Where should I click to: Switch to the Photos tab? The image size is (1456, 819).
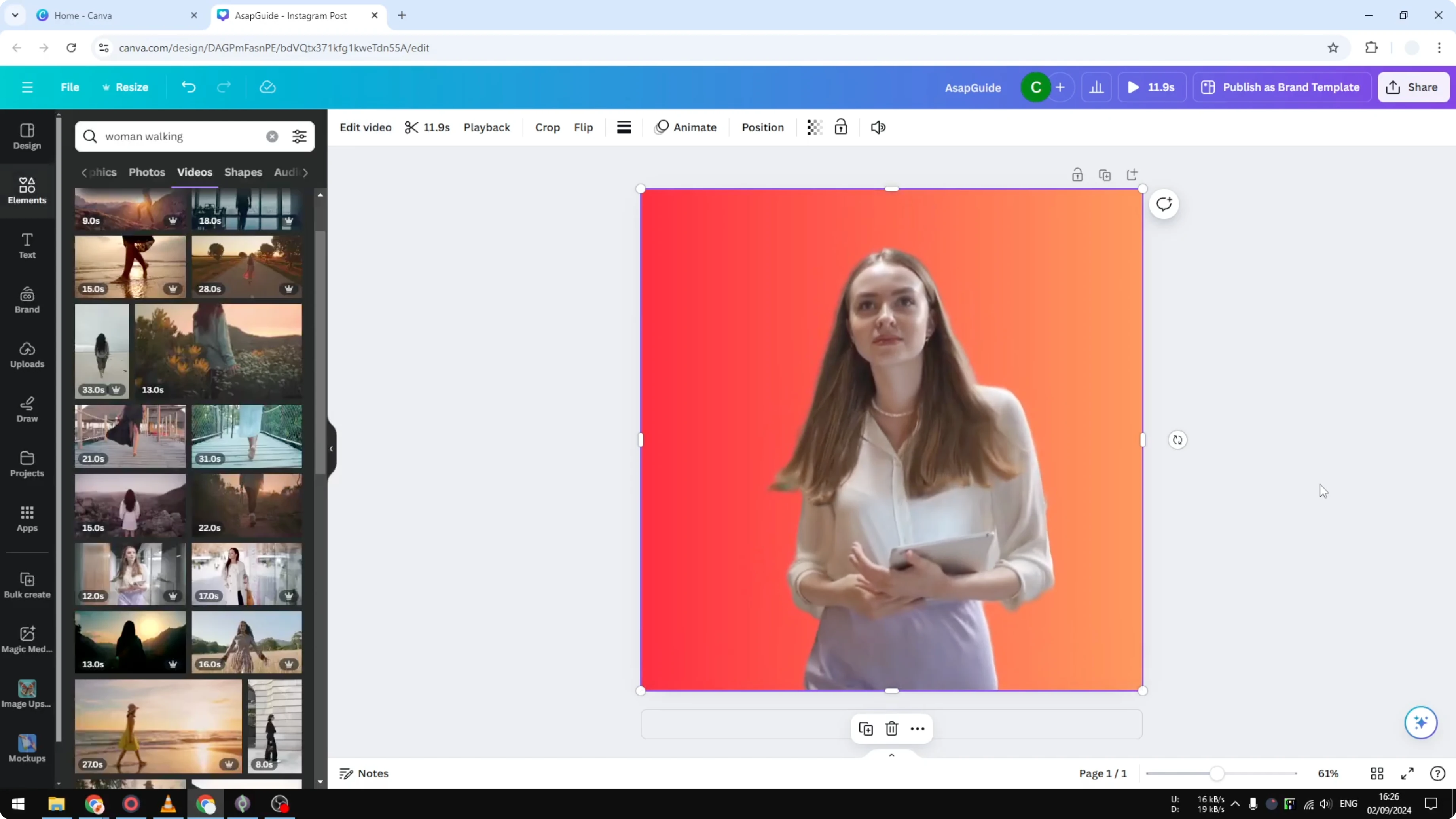[146, 173]
